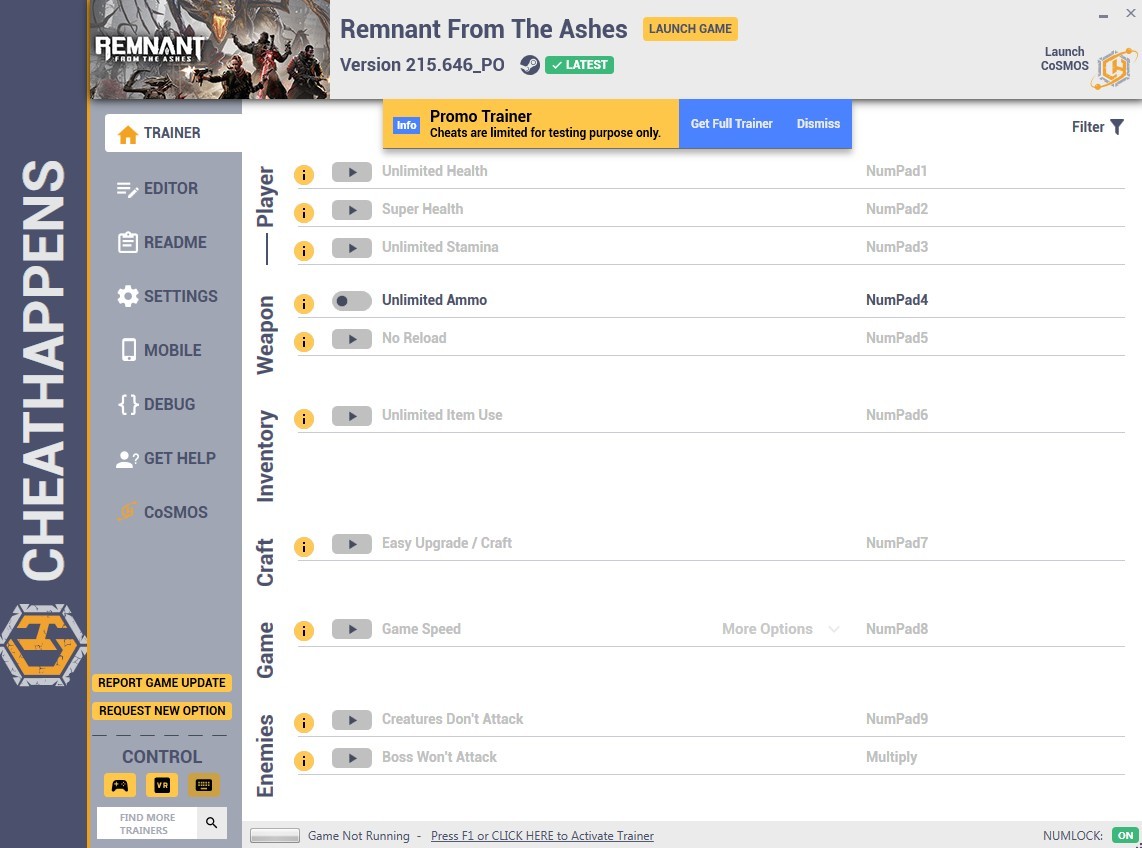Select gamepad control mode
Screen dimensions: 1142x848
pos(119,785)
